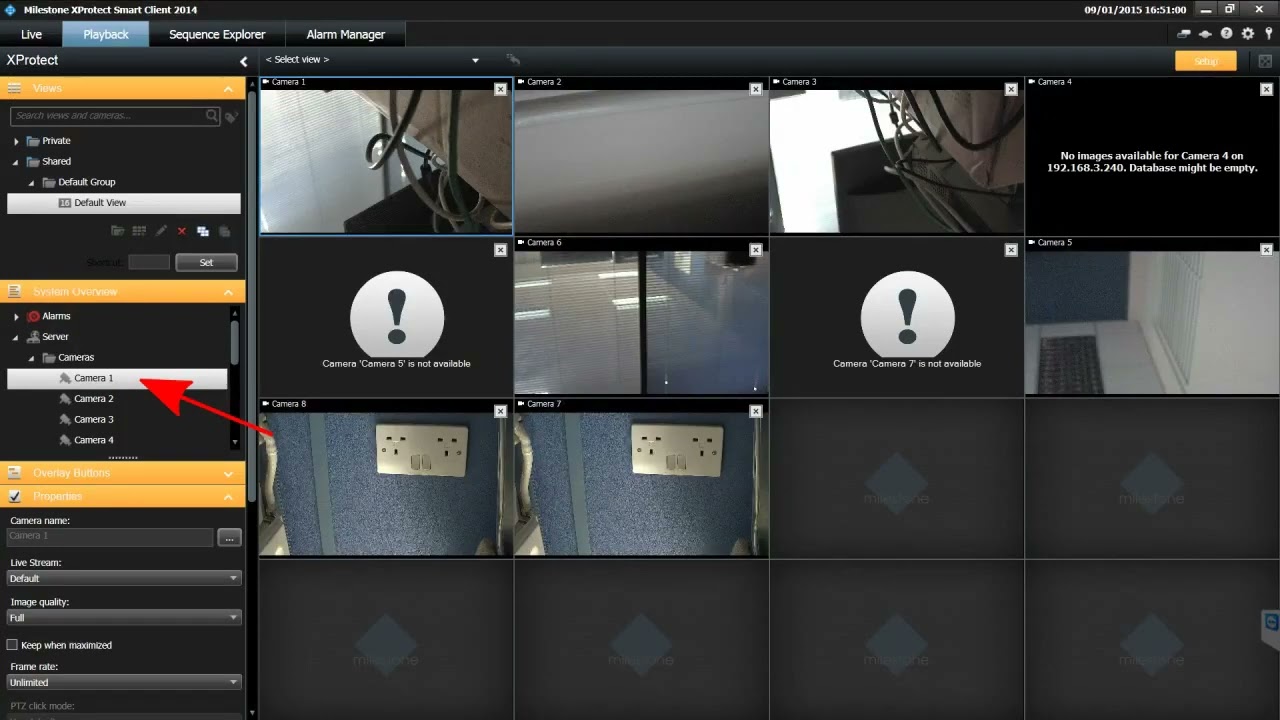This screenshot has width=1280, height=720.
Task: Open the Select view dropdown
Action: (372, 60)
